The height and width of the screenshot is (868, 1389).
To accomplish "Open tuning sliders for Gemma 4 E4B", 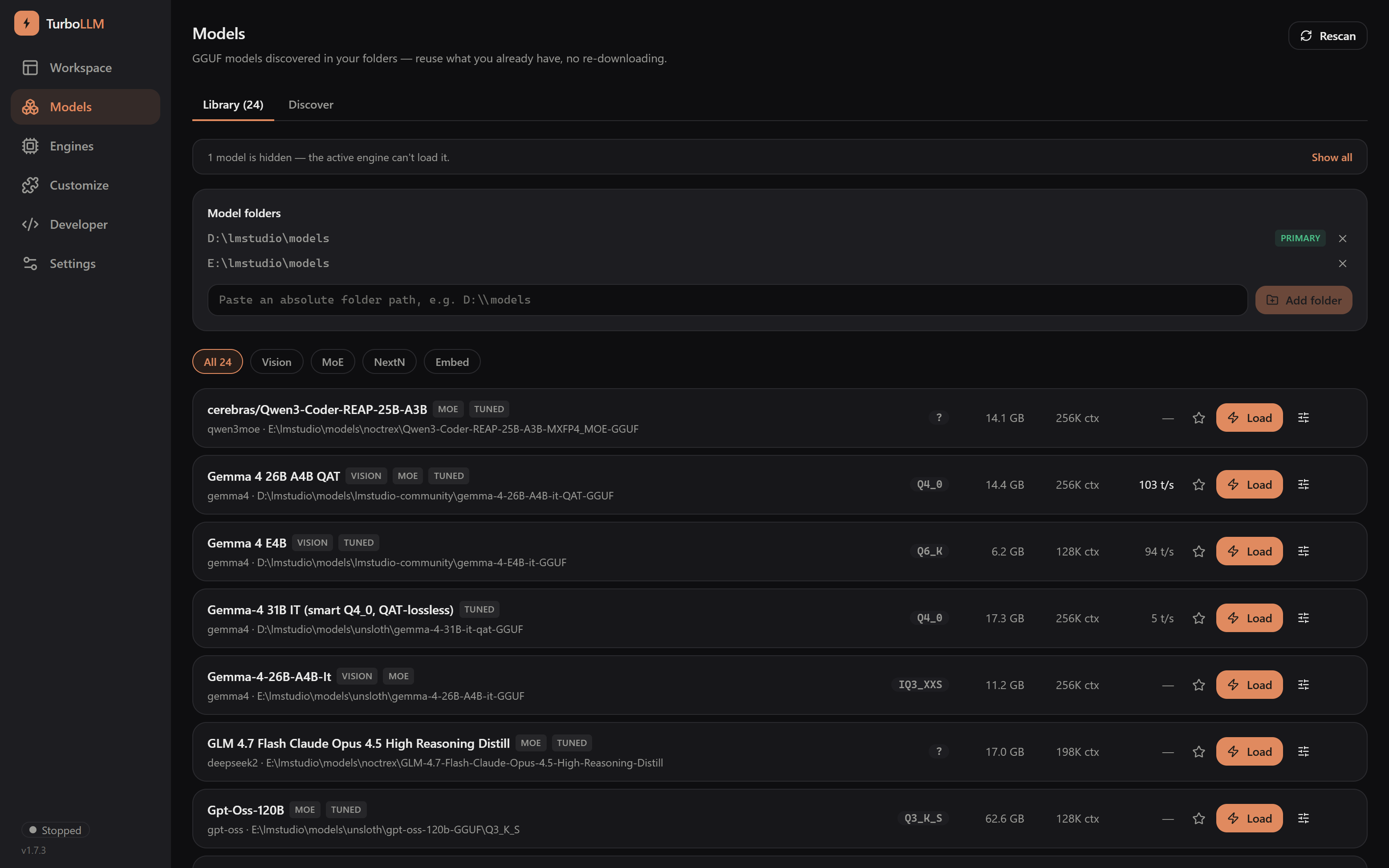I will coord(1304,551).
